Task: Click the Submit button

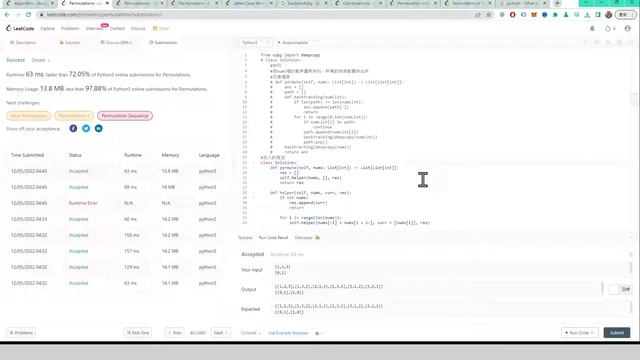Action: pyautogui.click(x=617, y=333)
